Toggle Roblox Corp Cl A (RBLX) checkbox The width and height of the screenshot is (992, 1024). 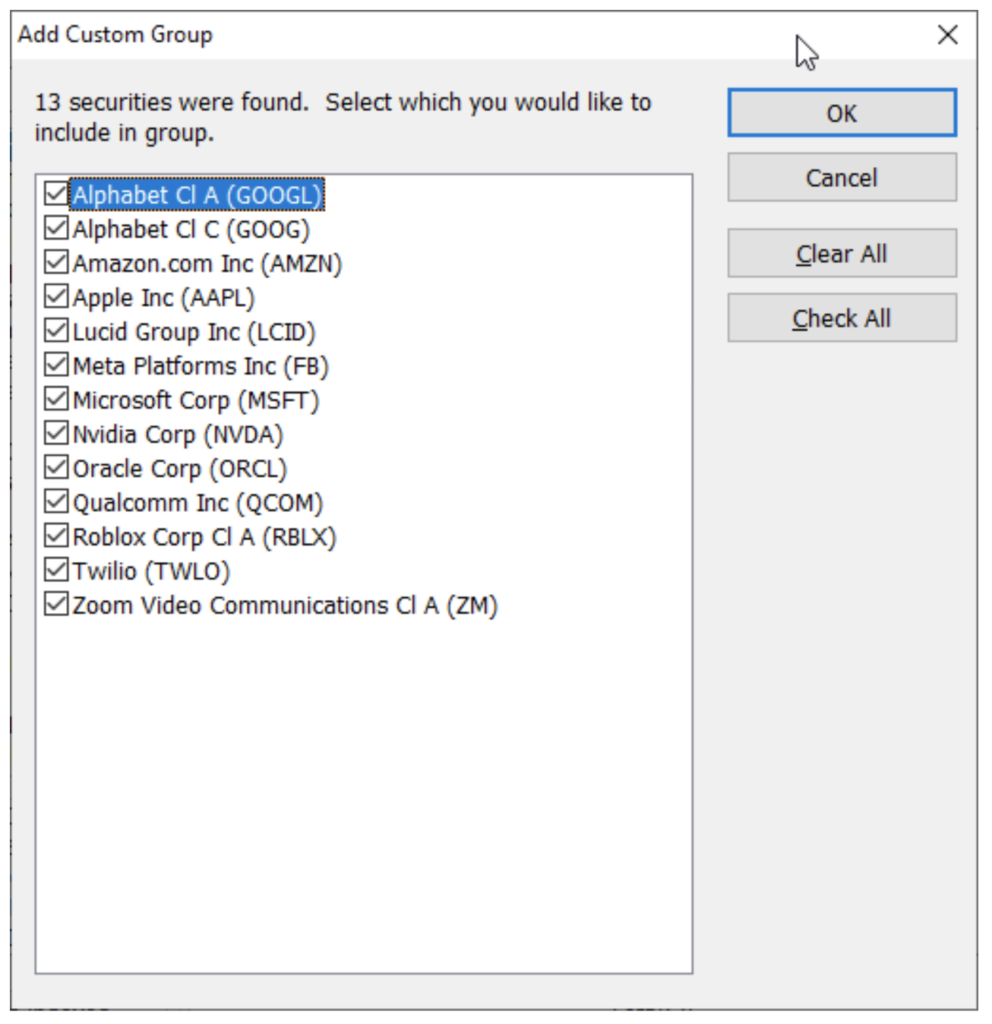(56, 536)
